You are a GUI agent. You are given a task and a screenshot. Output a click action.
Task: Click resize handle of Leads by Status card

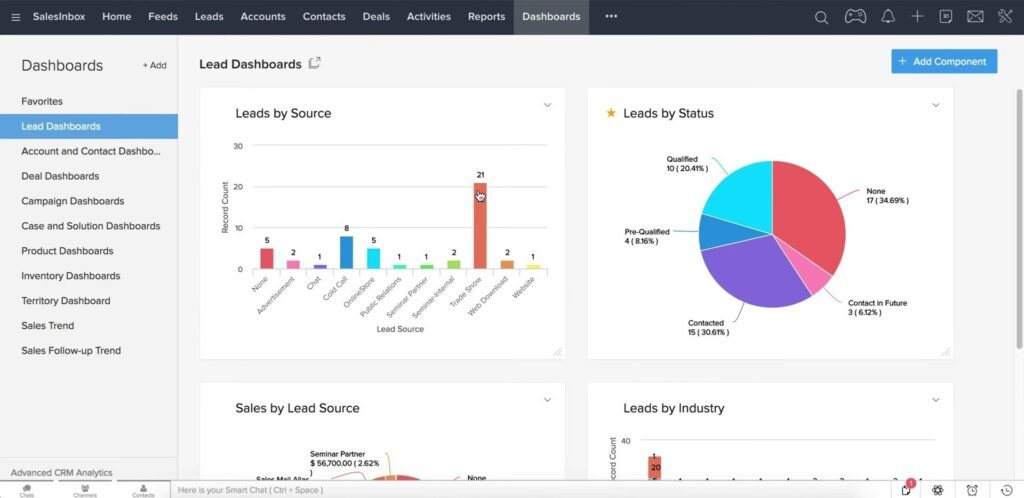(946, 352)
